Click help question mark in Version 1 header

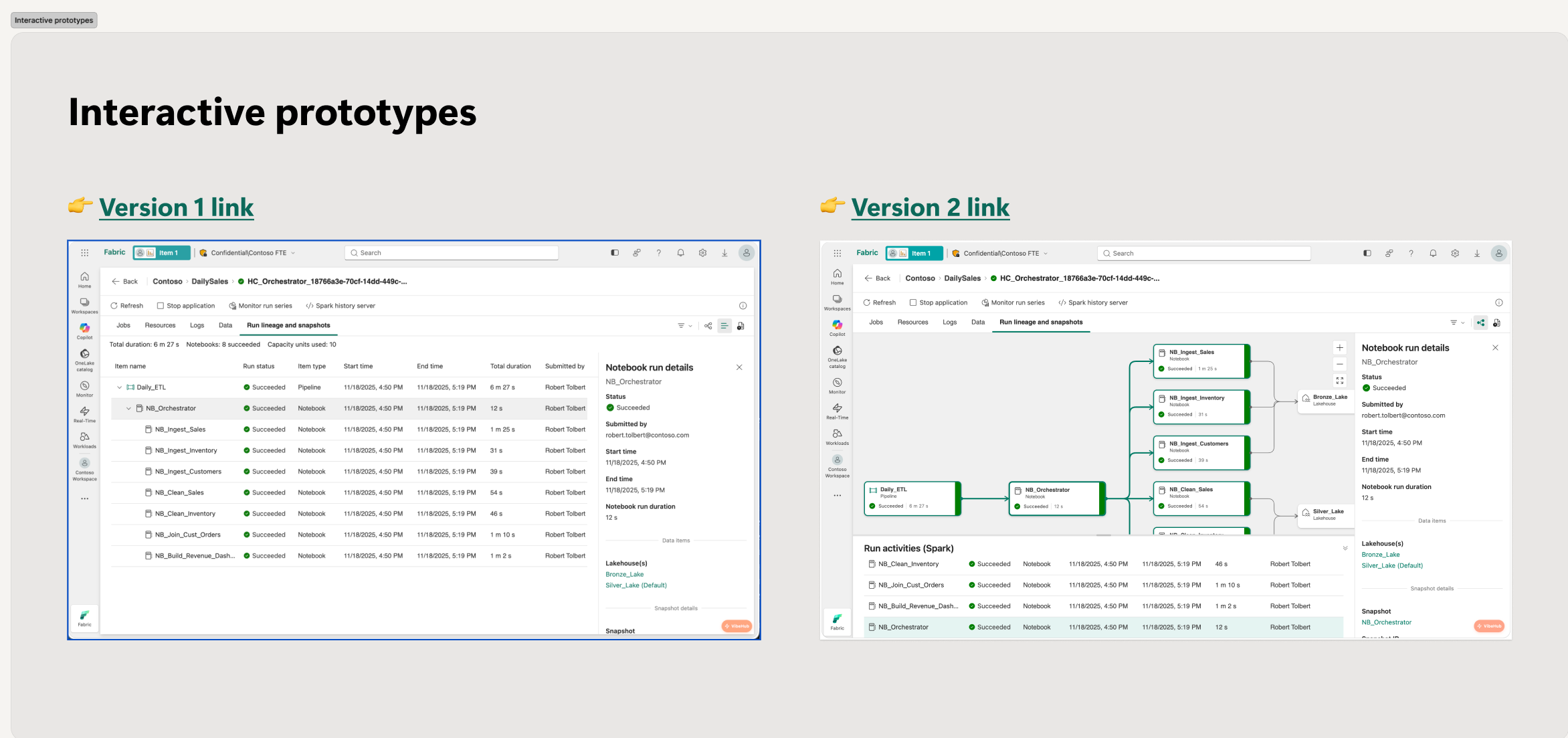659,253
